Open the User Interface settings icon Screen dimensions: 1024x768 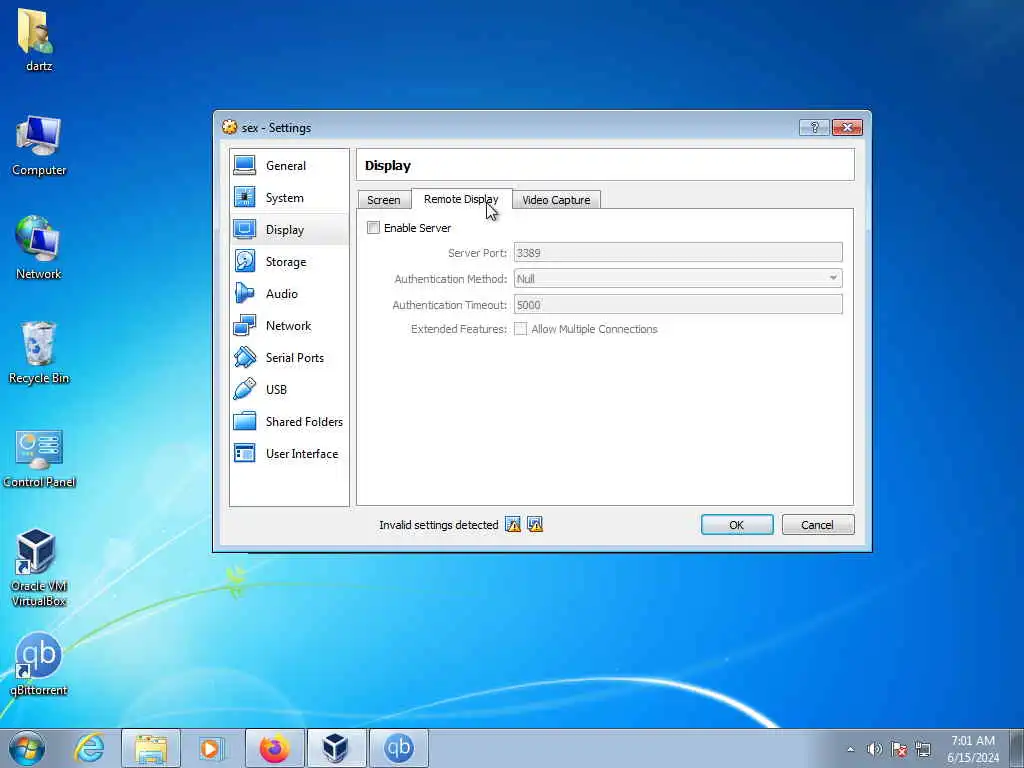click(245, 453)
